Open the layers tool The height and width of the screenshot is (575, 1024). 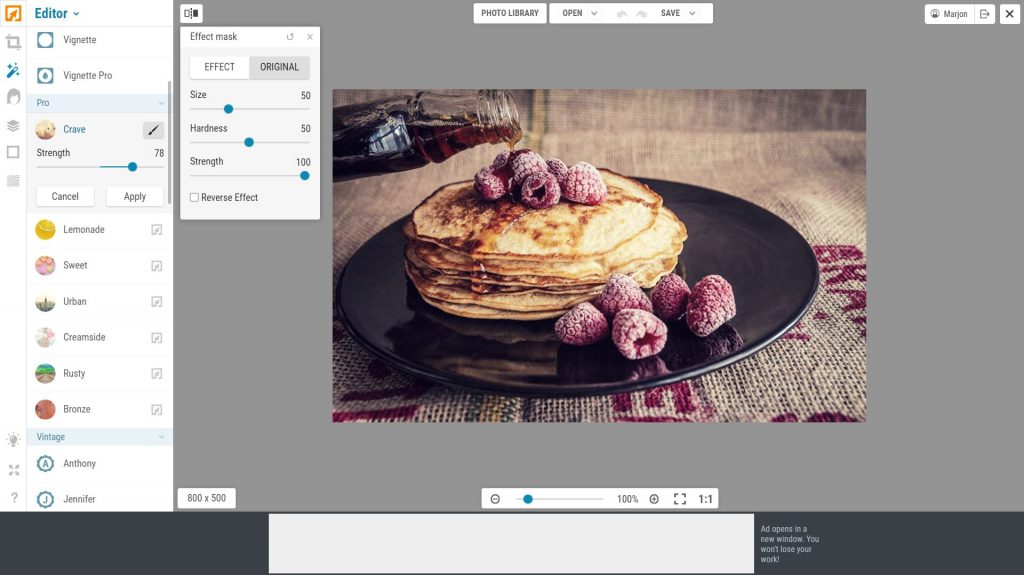click(x=13, y=125)
